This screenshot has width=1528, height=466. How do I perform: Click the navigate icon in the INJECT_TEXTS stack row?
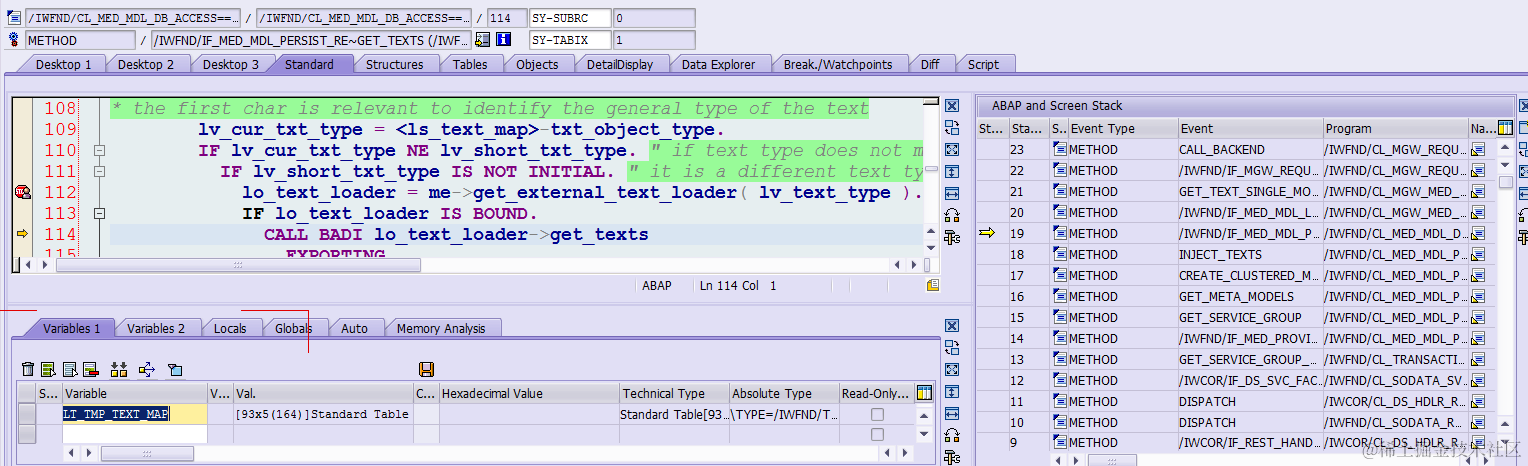(x=1479, y=255)
